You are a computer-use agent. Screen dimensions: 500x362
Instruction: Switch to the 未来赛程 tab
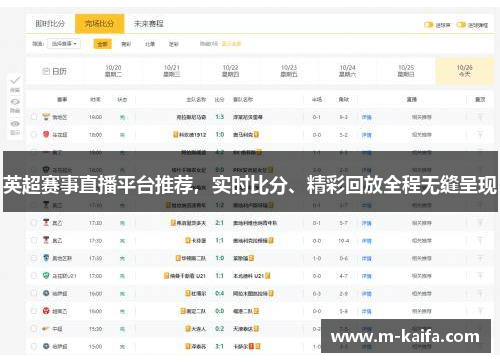[x=149, y=24]
